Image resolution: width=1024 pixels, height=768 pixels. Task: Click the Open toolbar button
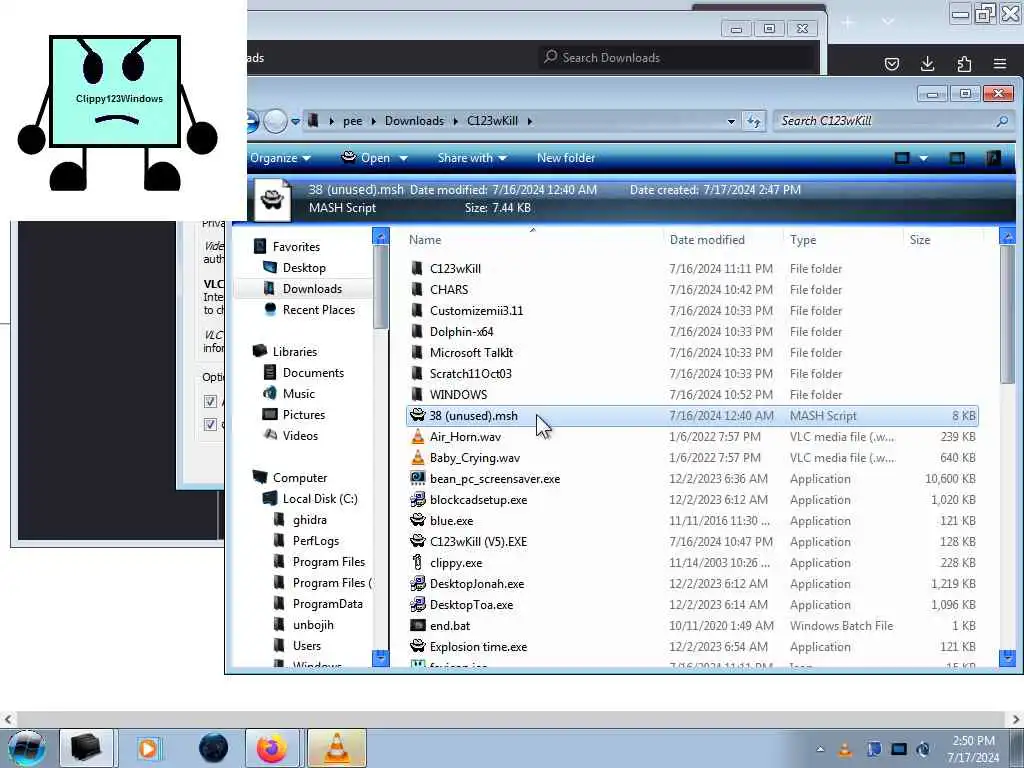click(x=367, y=158)
